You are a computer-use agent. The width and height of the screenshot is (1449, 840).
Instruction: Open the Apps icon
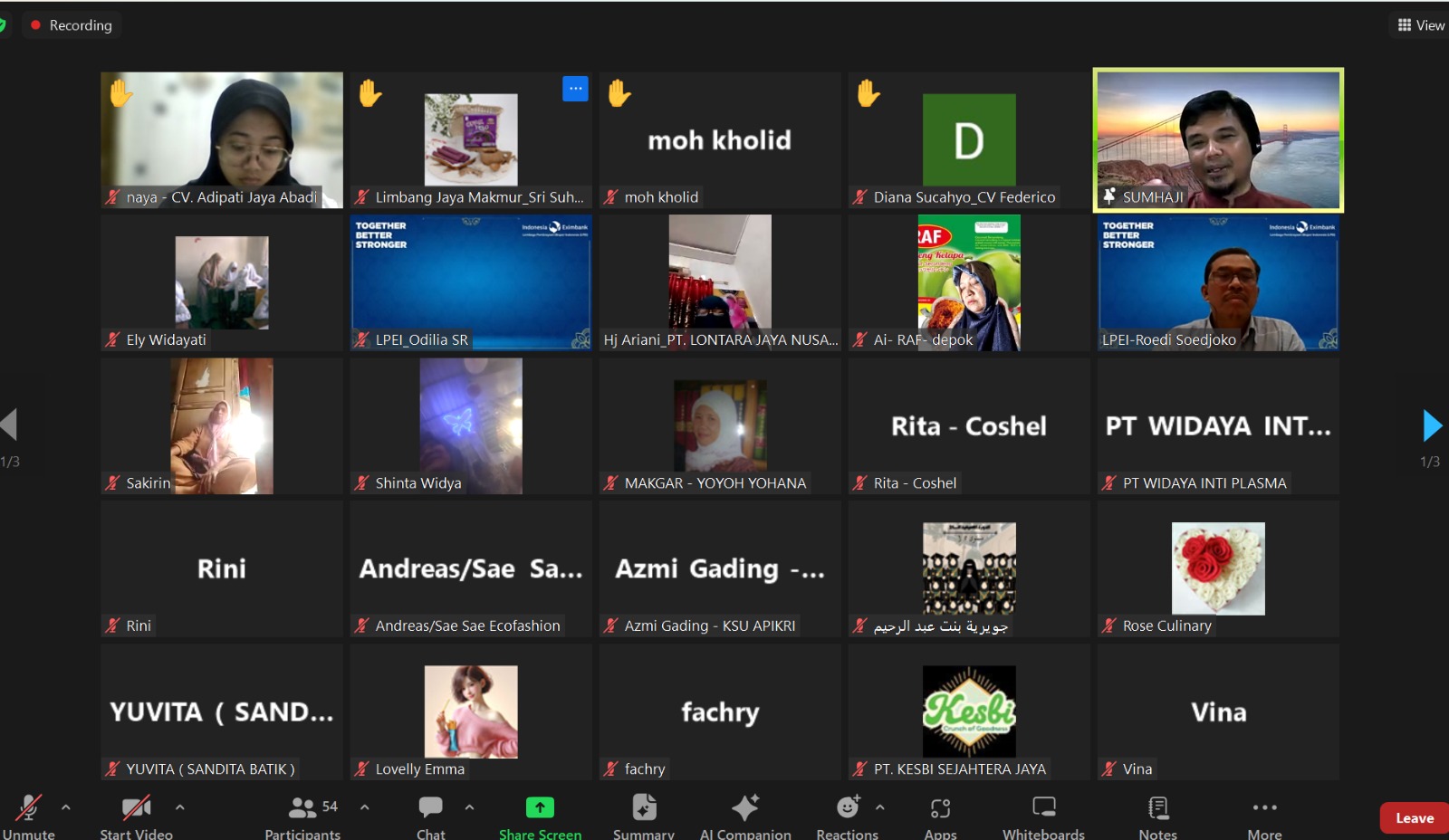click(940, 807)
